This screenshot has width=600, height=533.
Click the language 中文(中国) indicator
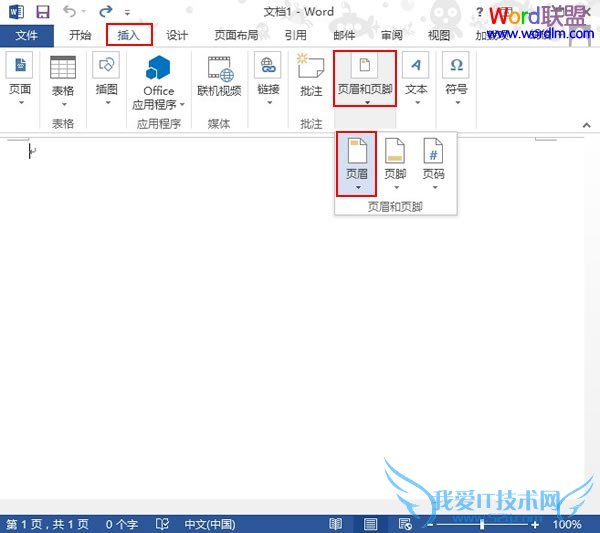click(210, 524)
